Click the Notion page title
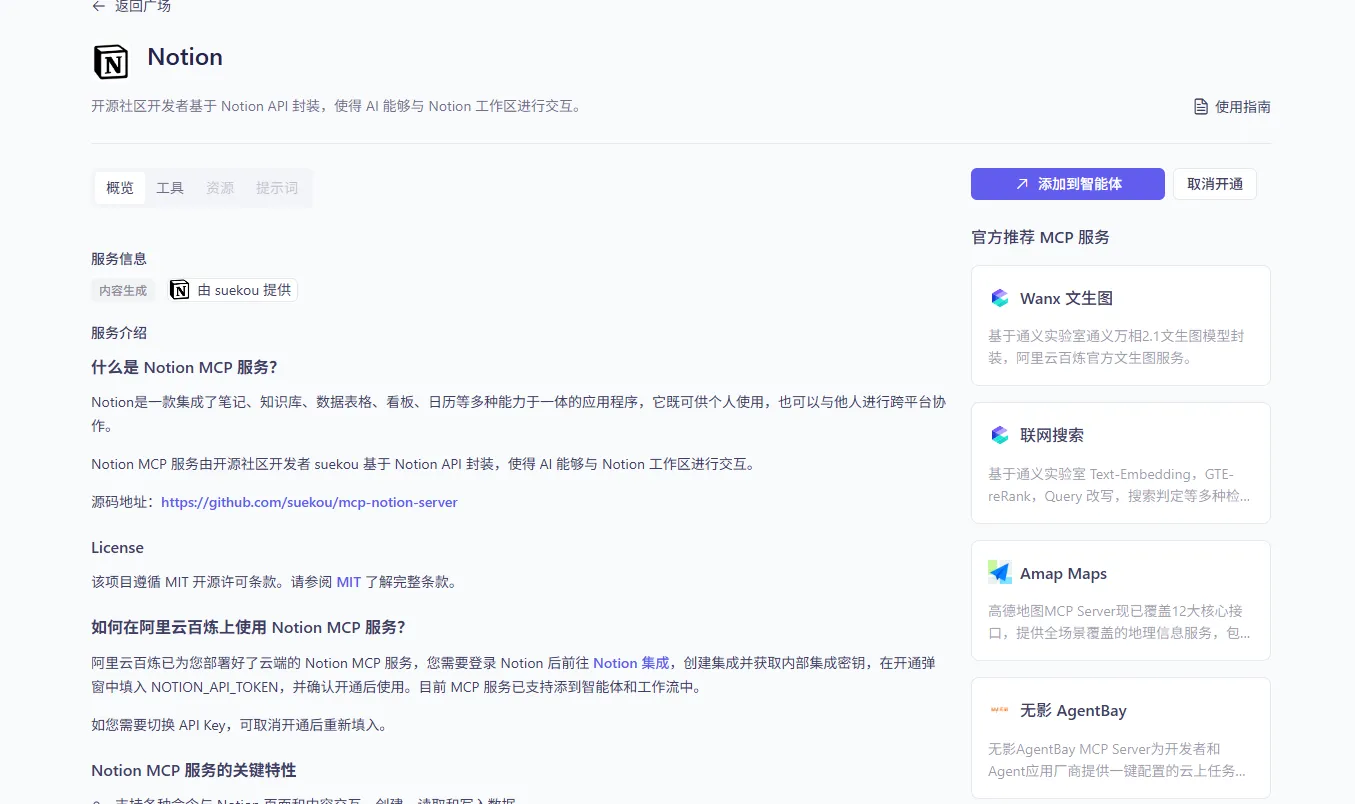The height and width of the screenshot is (804, 1355). [x=185, y=57]
